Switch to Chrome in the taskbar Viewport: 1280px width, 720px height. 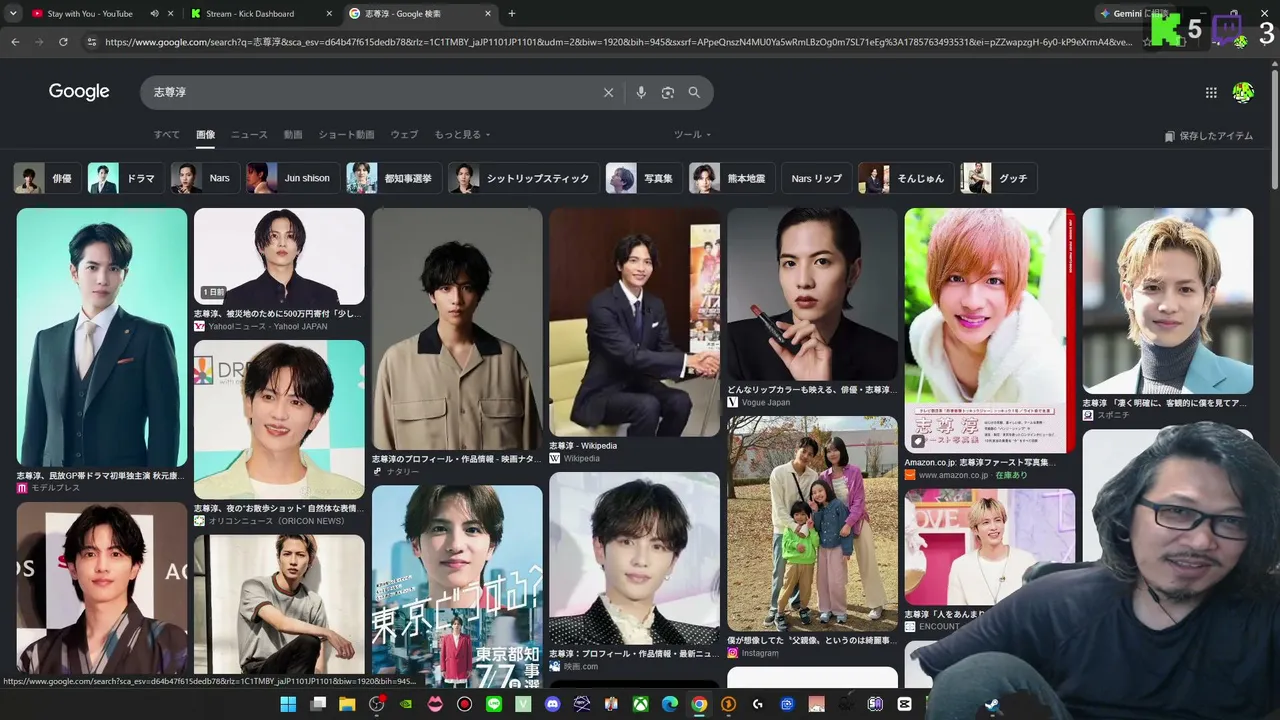(x=699, y=704)
